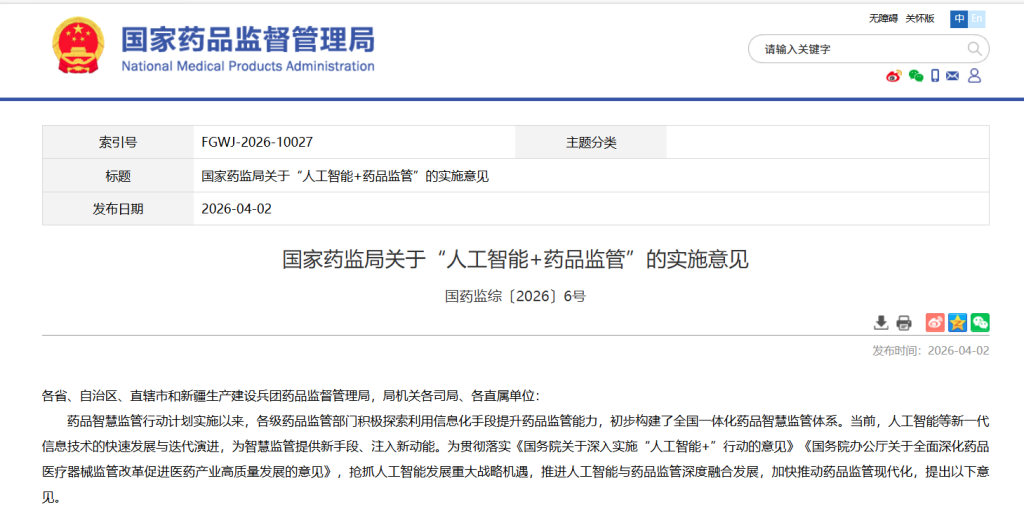Click the mobile phone icon in header
1024x509 pixels.
[x=935, y=76]
